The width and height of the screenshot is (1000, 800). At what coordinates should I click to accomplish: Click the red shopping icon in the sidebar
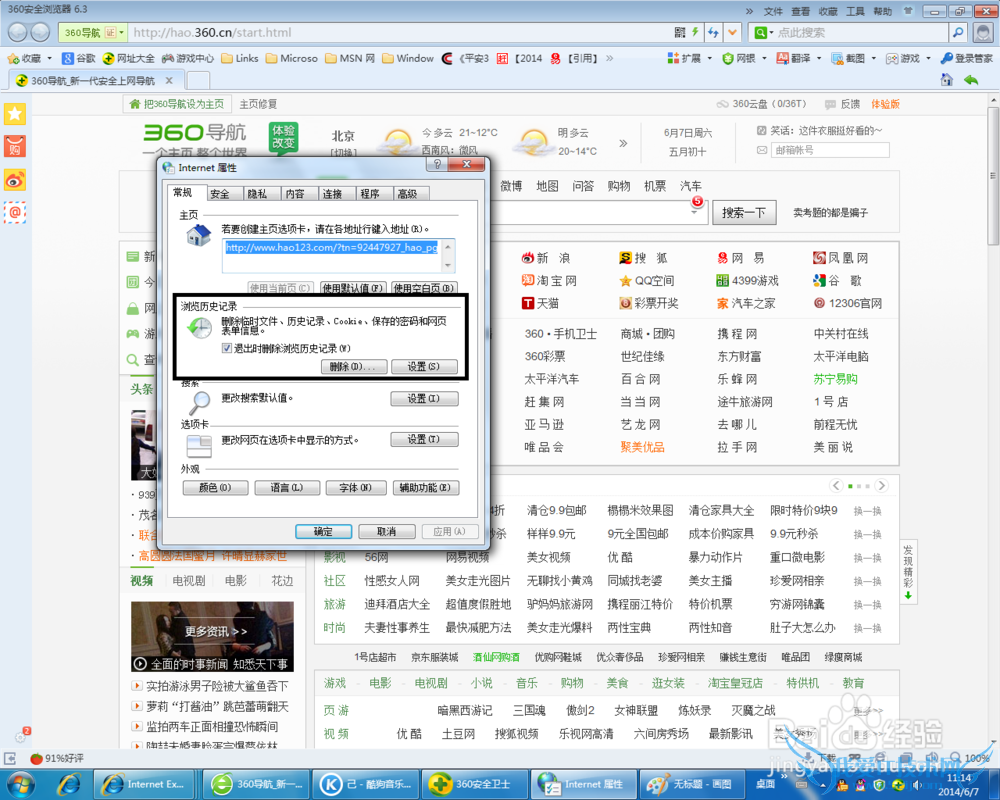click(x=15, y=147)
